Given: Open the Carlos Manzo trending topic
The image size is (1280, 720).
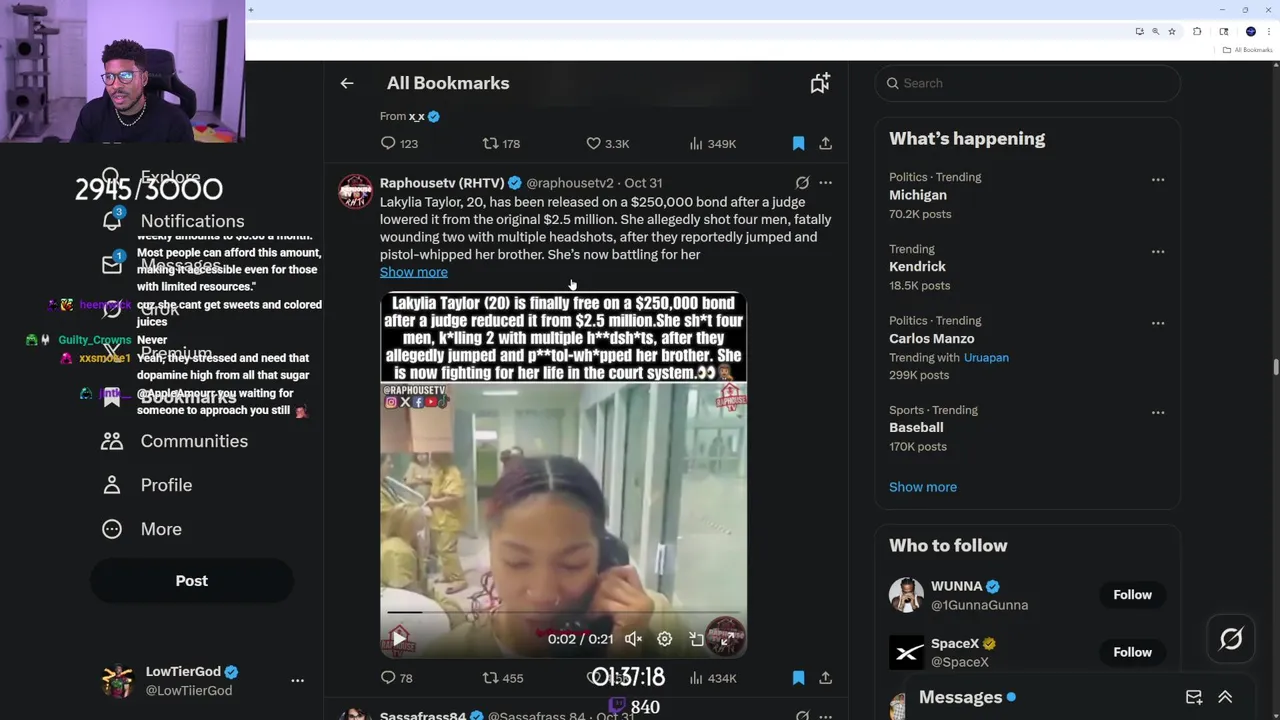Looking at the screenshot, I should coord(932,339).
